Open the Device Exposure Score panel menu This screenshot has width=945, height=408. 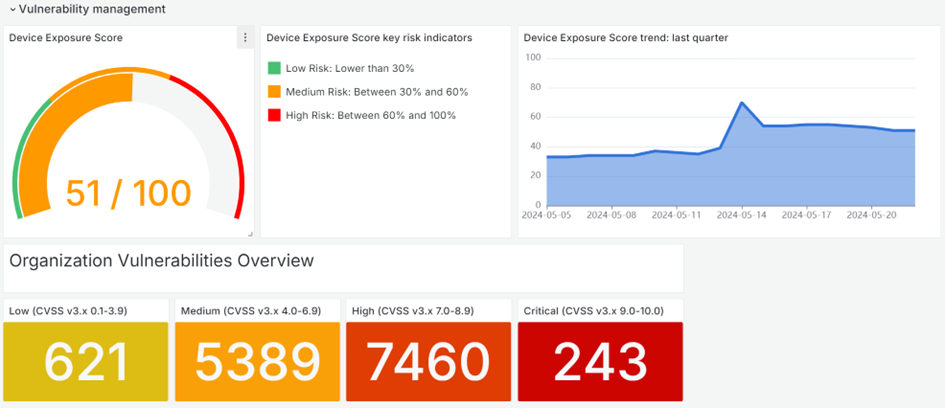pyautogui.click(x=245, y=38)
